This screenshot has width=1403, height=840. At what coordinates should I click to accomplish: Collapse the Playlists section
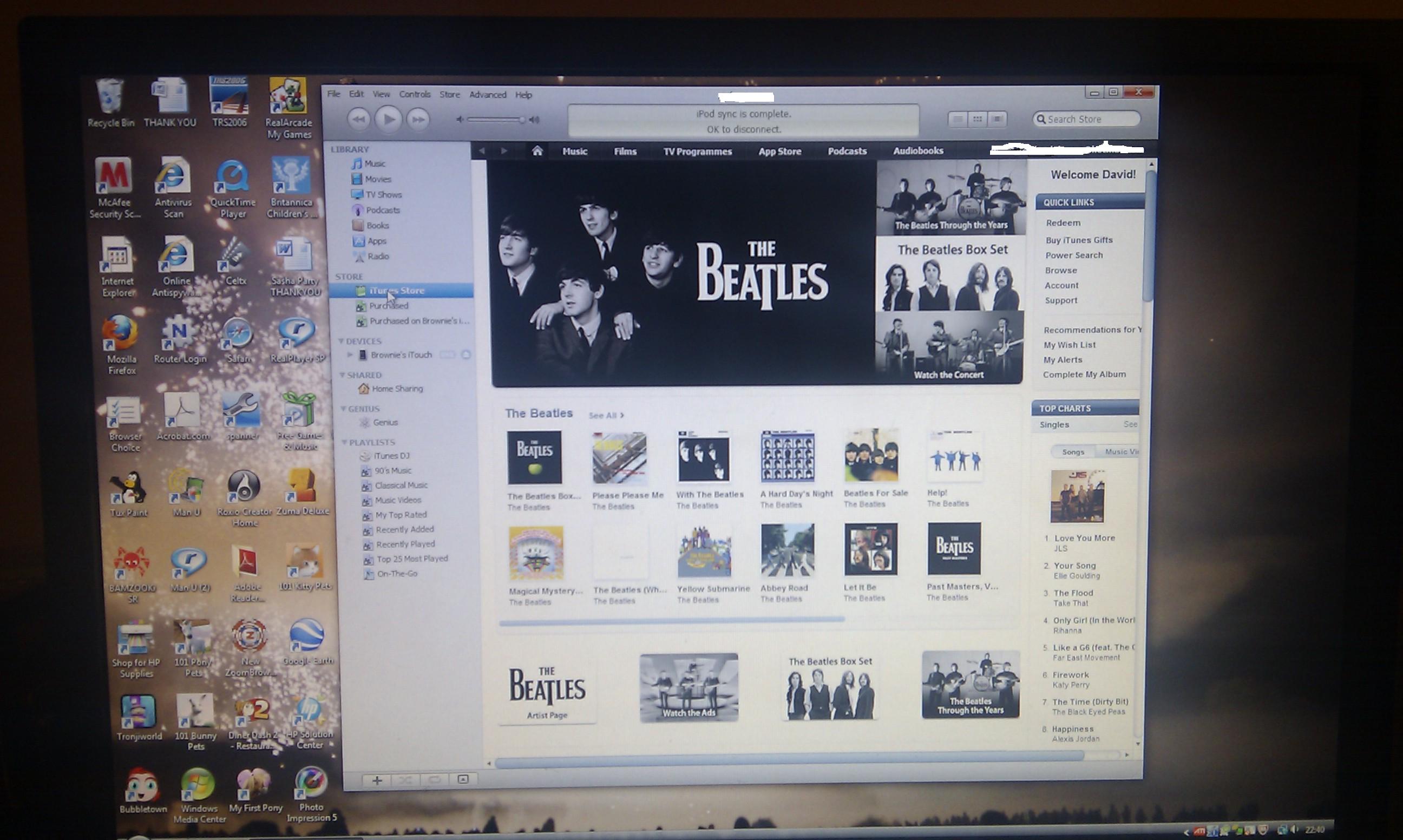point(344,442)
